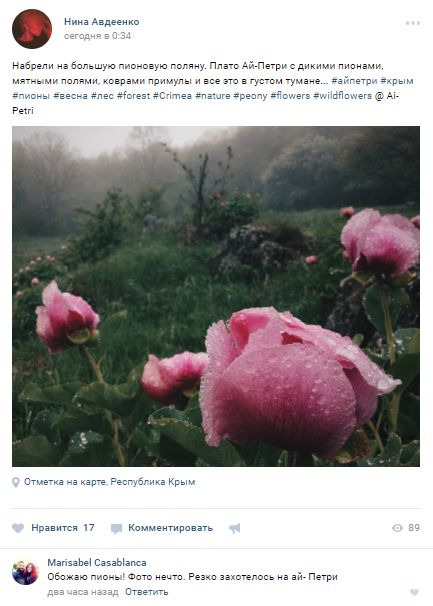This screenshot has height=606, width=433.
Task: Click the eye views counter icon
Action: pos(397,528)
